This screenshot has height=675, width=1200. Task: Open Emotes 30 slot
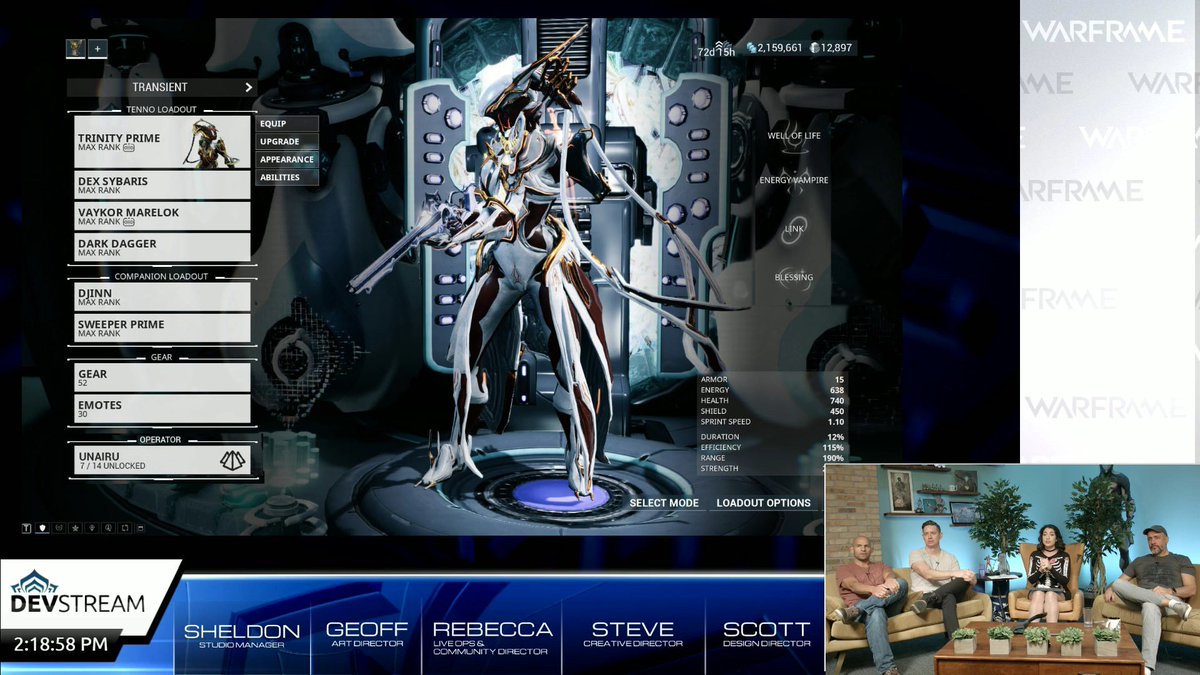[x=162, y=409]
